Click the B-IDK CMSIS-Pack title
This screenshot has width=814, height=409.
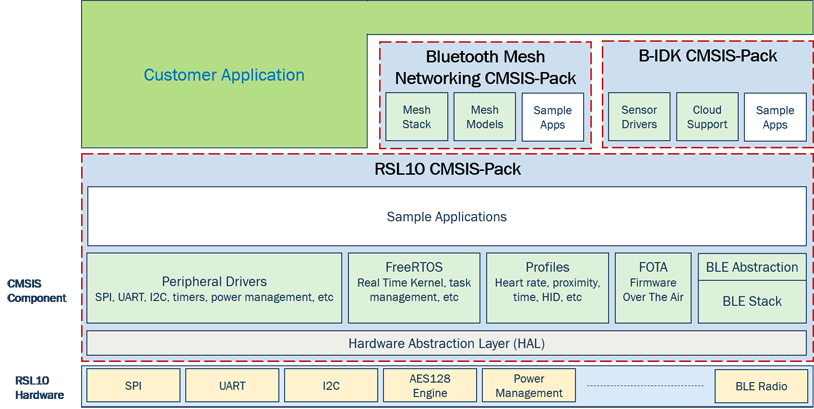pyautogui.click(x=708, y=56)
